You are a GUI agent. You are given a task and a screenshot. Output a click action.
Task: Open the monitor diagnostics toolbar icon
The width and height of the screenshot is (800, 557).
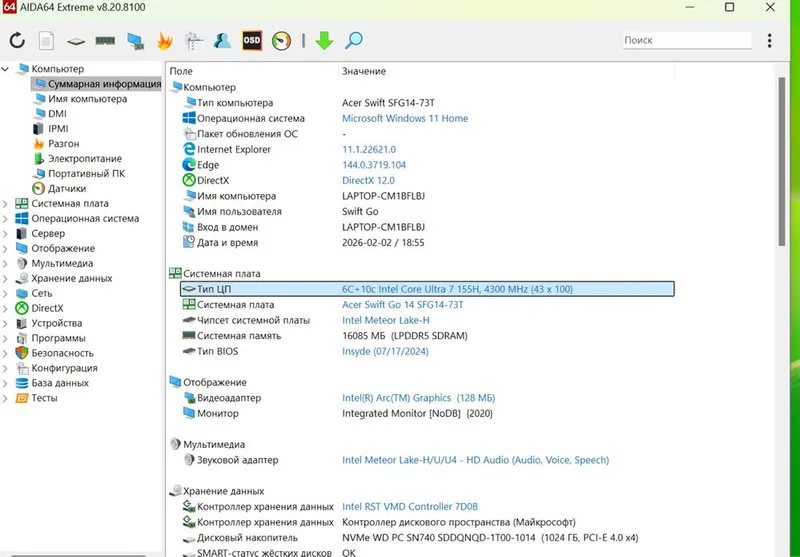135,41
